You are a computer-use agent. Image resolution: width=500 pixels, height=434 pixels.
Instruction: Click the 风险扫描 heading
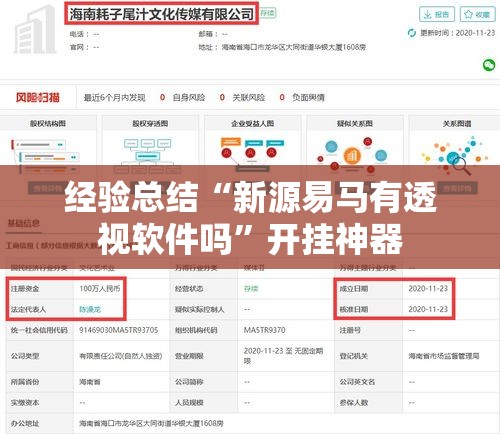(x=37, y=97)
